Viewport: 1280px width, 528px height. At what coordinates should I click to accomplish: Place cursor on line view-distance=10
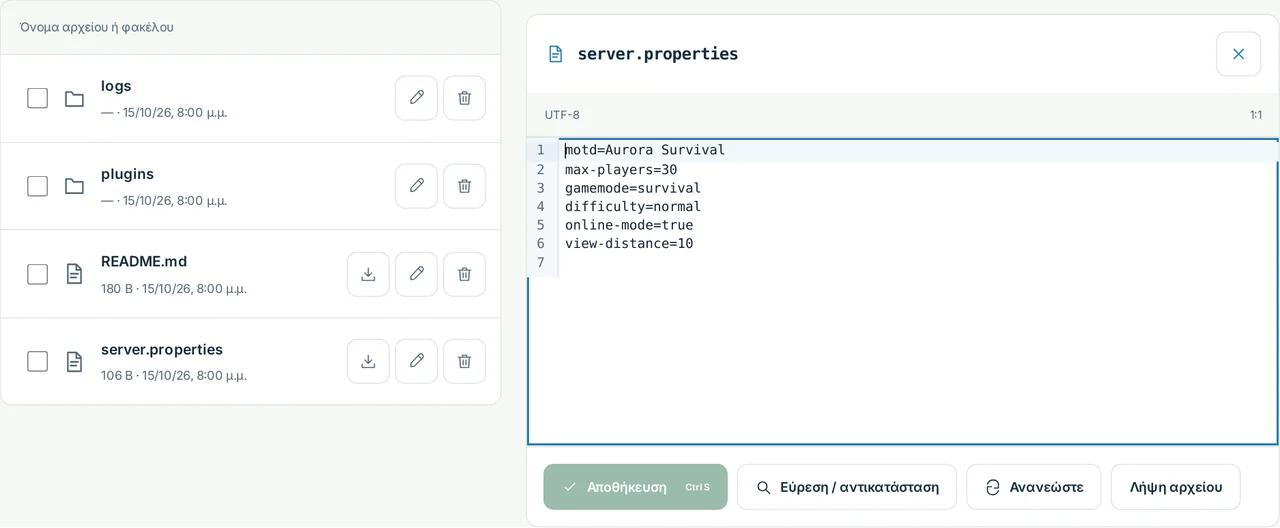(629, 243)
